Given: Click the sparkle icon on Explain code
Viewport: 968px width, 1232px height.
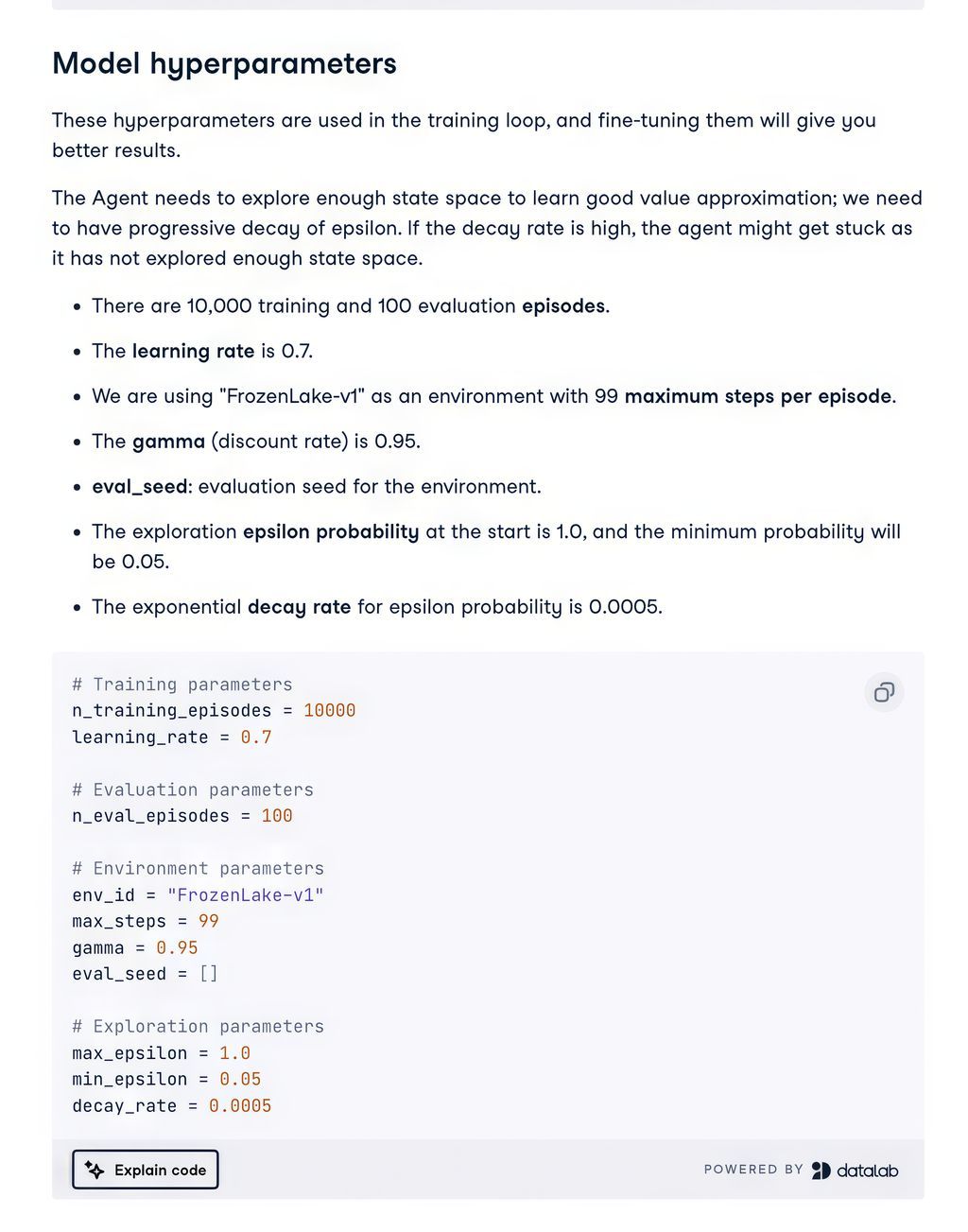Looking at the screenshot, I should click(95, 1170).
